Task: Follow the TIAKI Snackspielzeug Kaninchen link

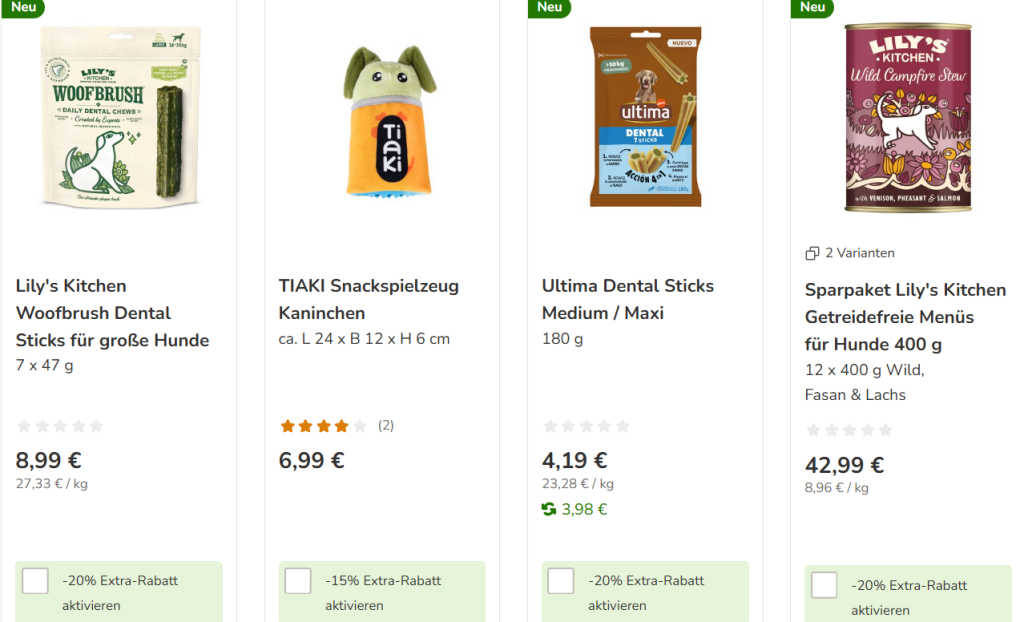Action: point(368,299)
